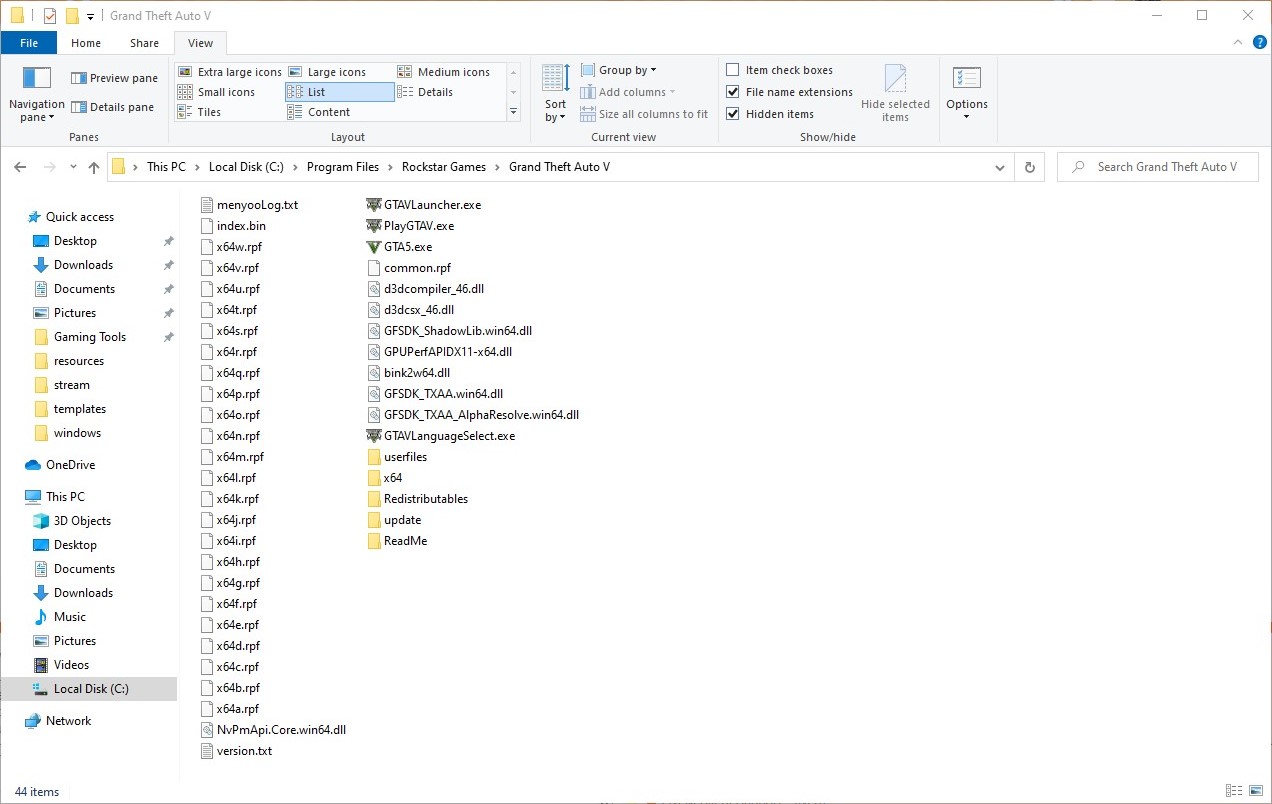Switch layout to Large icons
Viewport: 1272px width, 804px height.
pos(327,72)
